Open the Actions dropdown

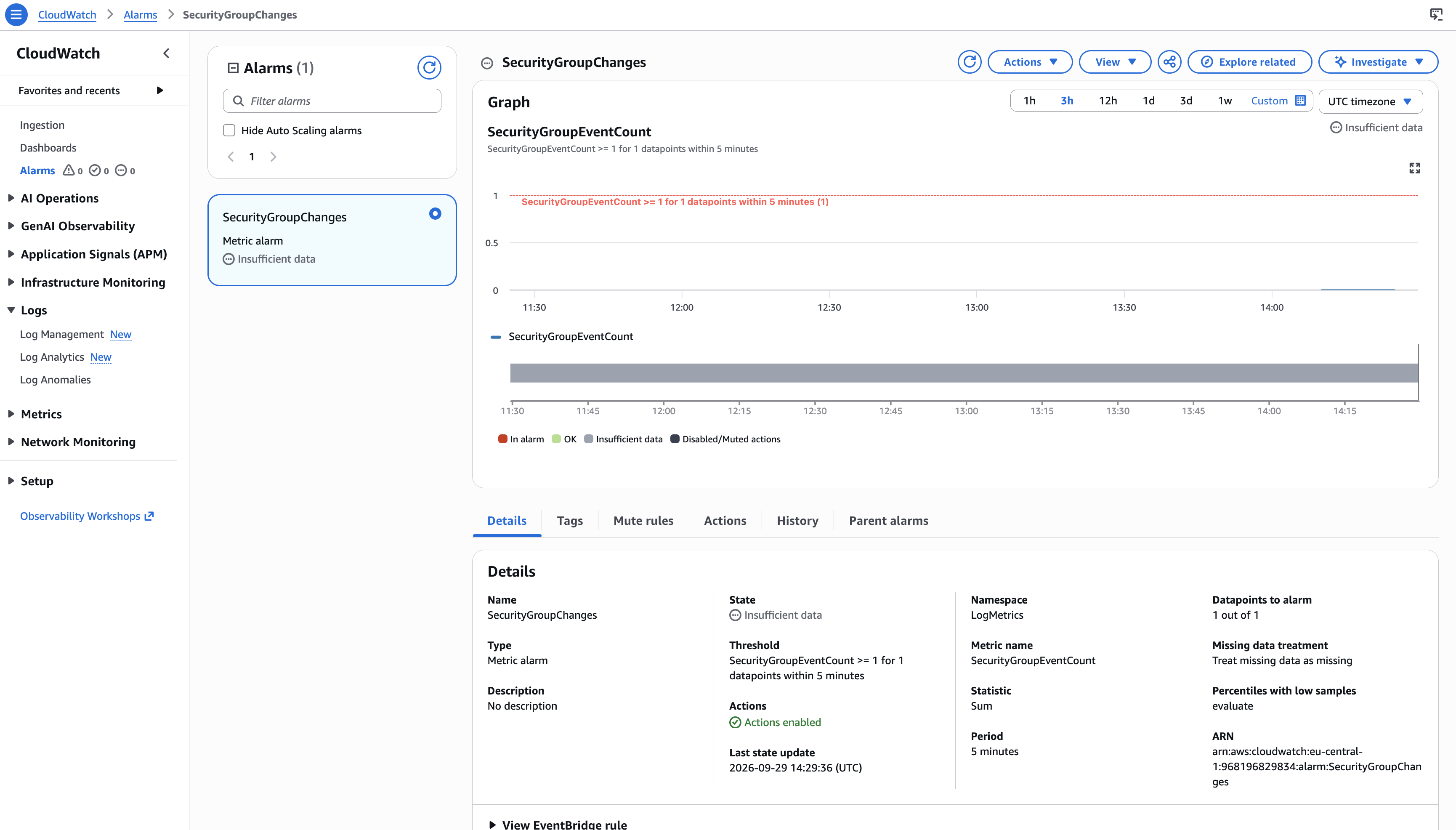click(1030, 62)
